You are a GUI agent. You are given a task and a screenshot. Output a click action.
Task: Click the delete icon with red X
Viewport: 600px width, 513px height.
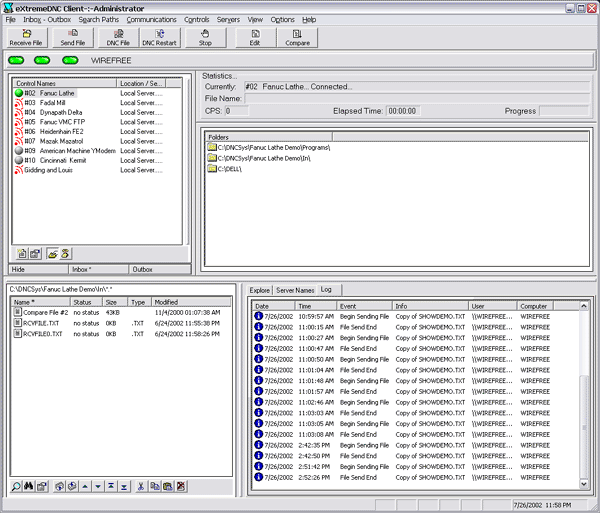181,486
